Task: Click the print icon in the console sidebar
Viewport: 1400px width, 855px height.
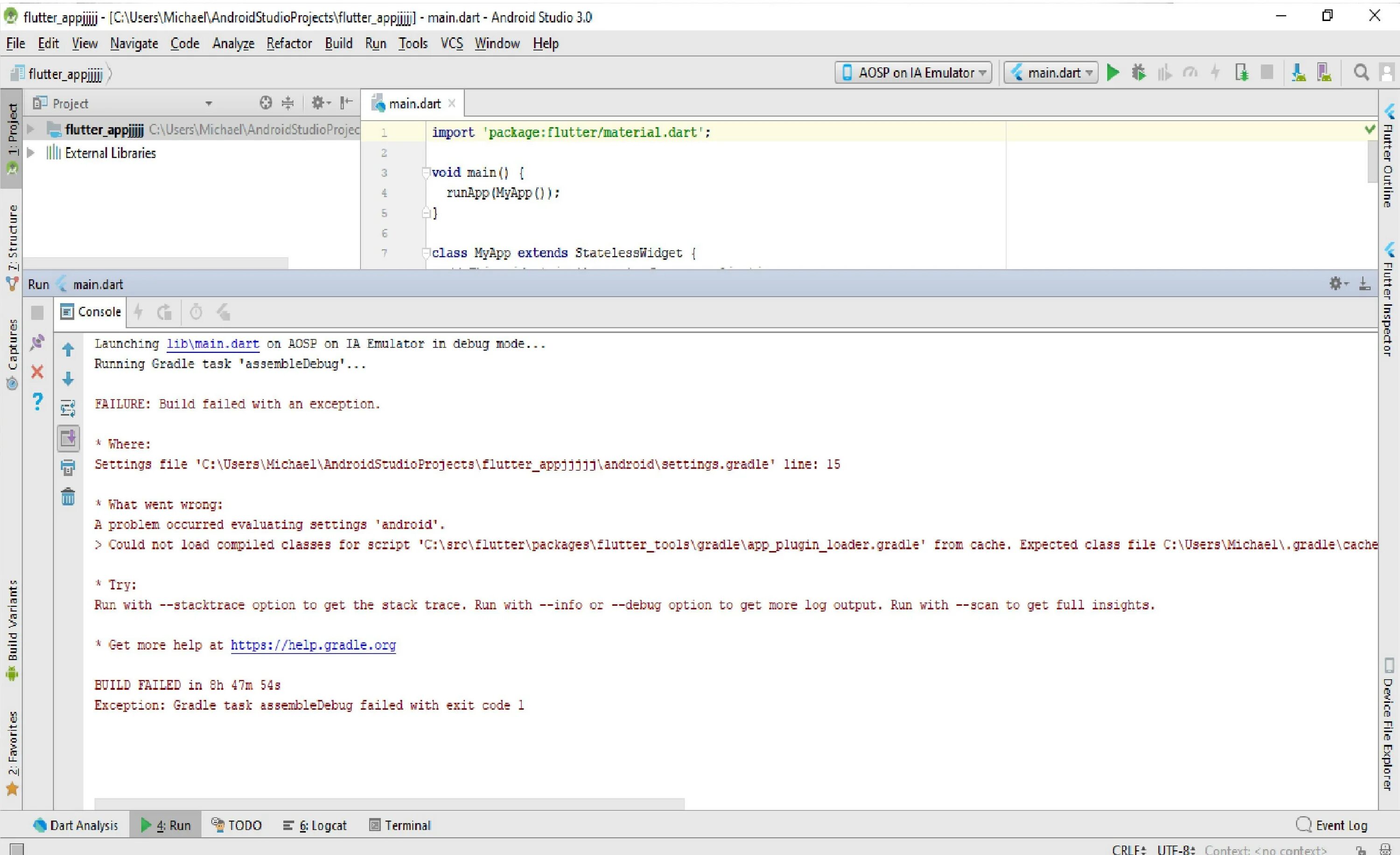Action: pyautogui.click(x=68, y=468)
